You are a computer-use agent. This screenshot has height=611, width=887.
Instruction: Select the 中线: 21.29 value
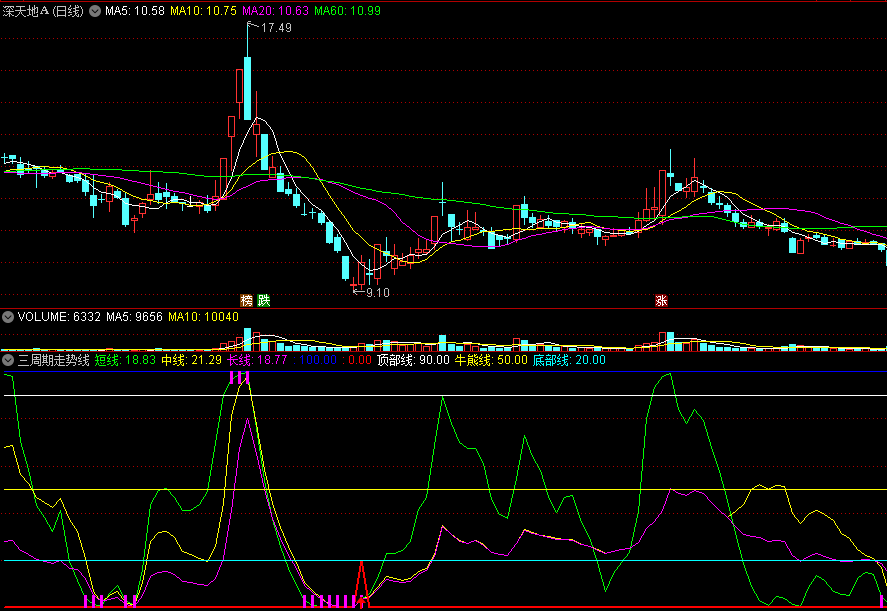191,360
